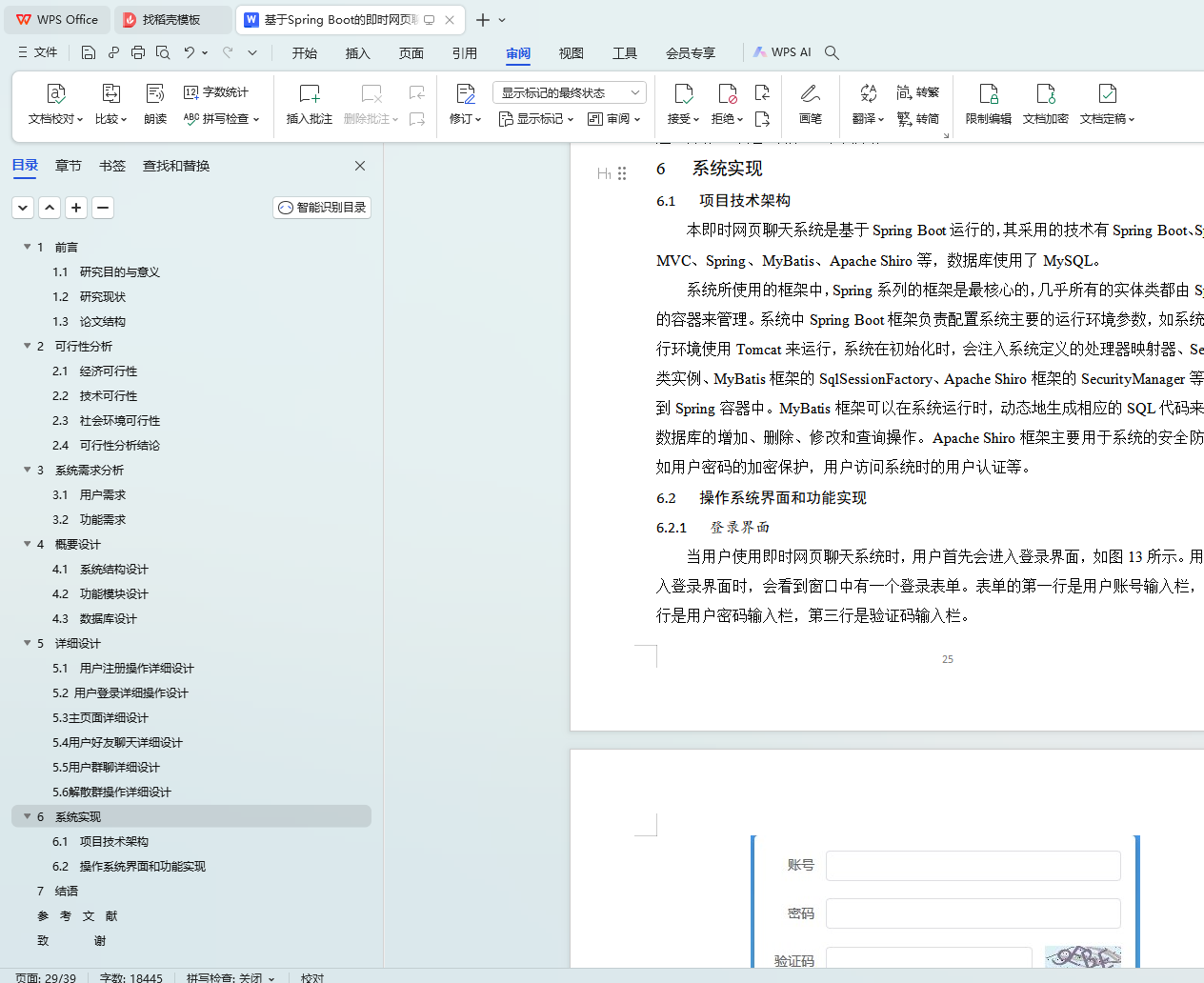The height and width of the screenshot is (983, 1204).
Task: Open the 书签 navigation pane tab
Action: coord(112,166)
